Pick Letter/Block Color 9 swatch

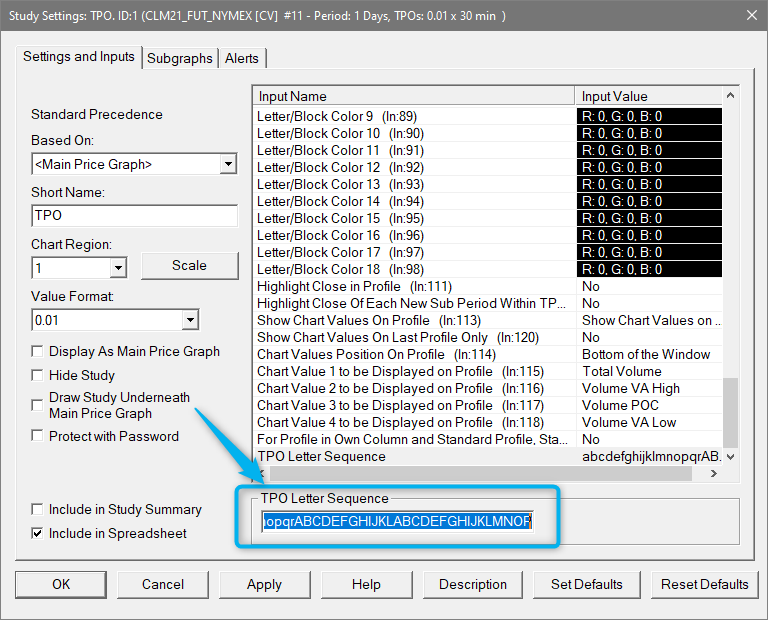[x=648, y=116]
